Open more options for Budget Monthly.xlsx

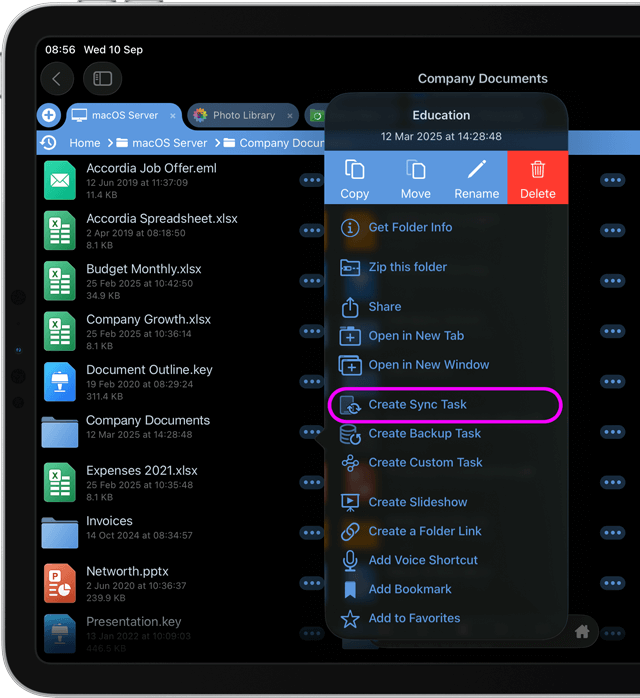click(x=311, y=281)
